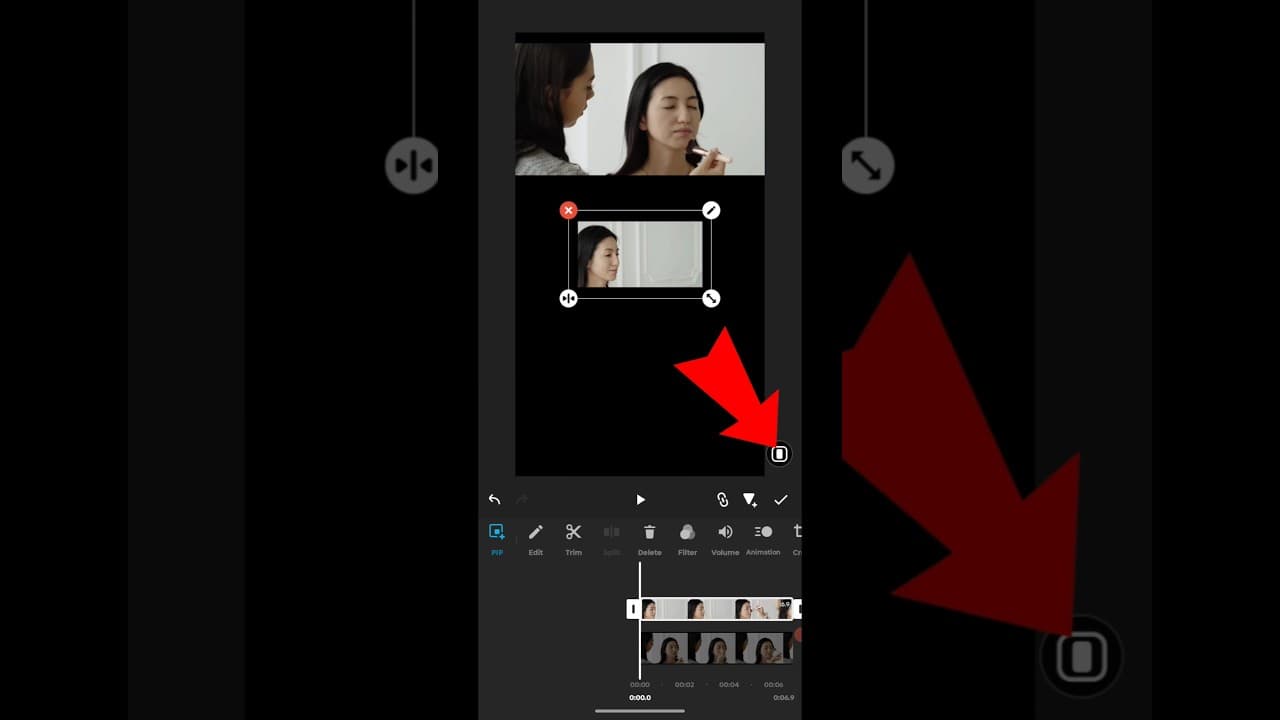This screenshot has height=720, width=1280.
Task: Tap the undo arrow
Action: click(494, 499)
